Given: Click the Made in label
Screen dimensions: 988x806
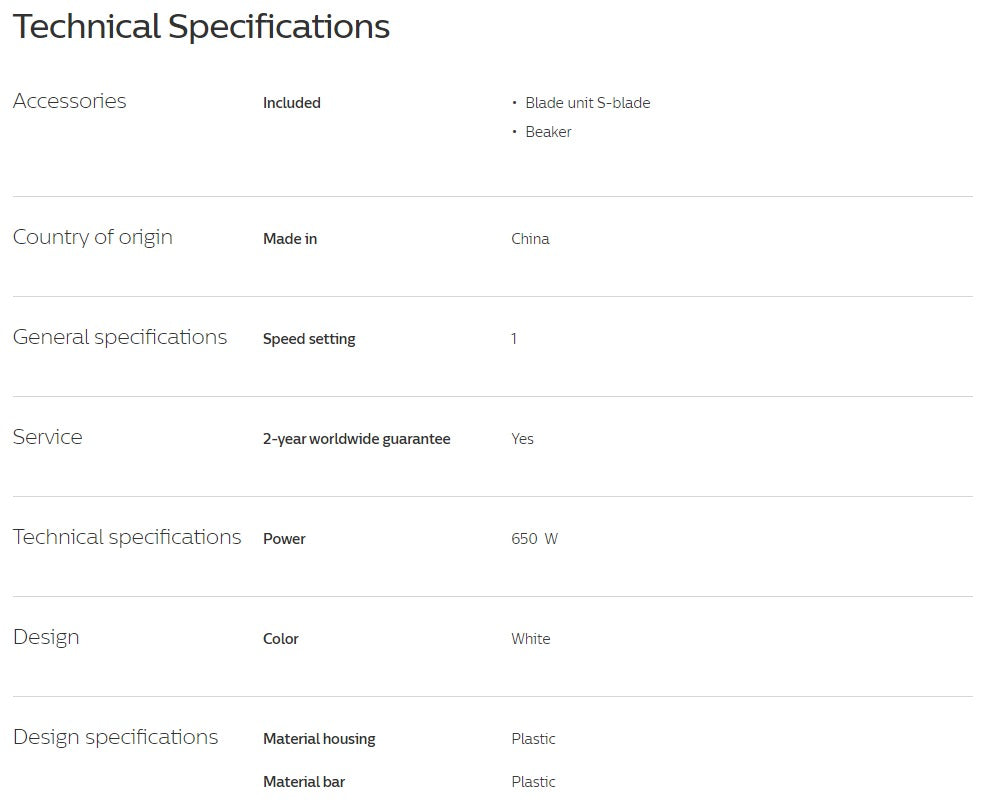Looking at the screenshot, I should tap(290, 239).
